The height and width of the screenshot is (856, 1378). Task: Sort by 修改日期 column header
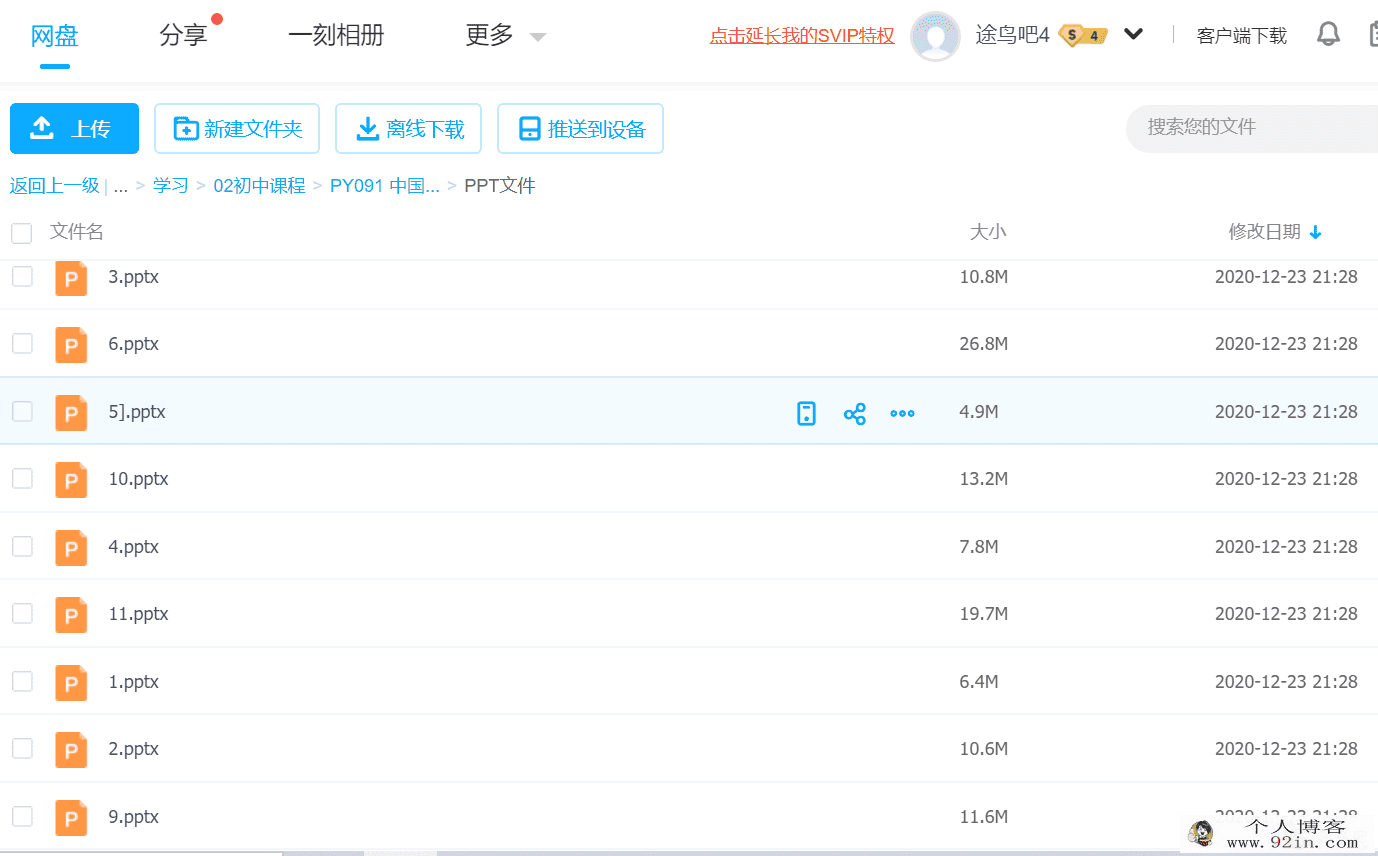1264,232
